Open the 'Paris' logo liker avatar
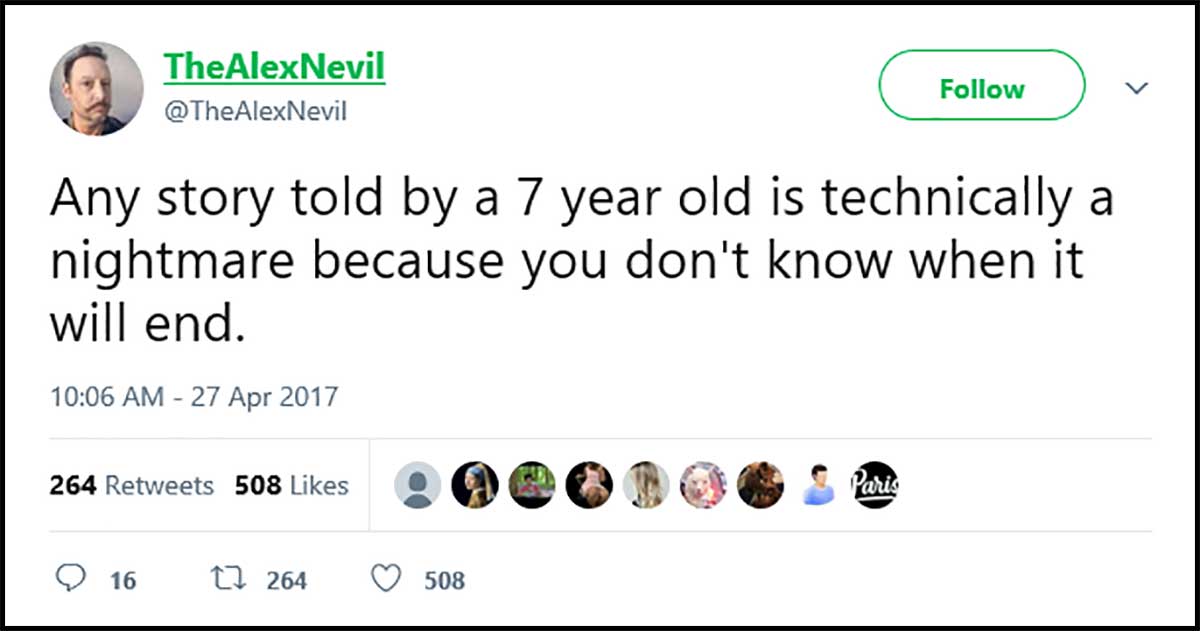 coord(874,486)
